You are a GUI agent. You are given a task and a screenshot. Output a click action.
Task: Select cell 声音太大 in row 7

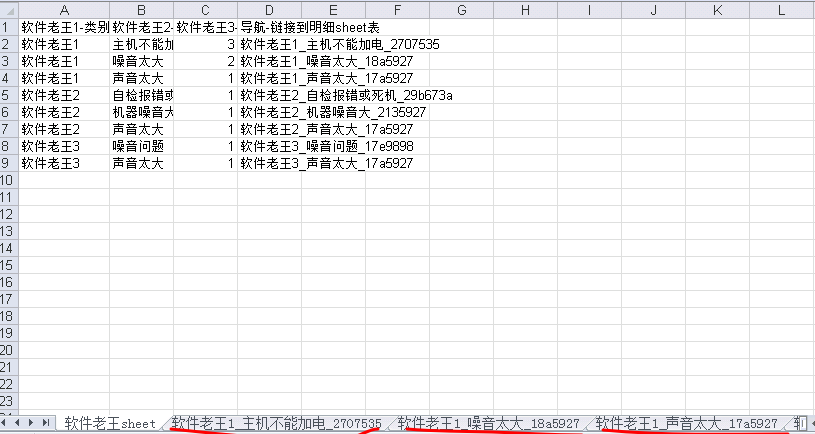[141, 129]
